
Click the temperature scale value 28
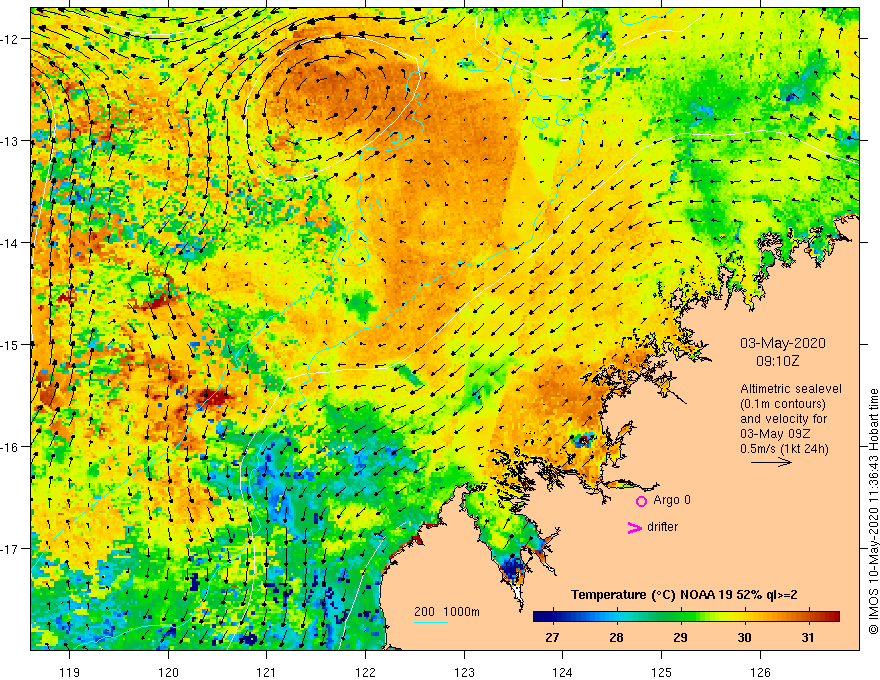[616, 637]
